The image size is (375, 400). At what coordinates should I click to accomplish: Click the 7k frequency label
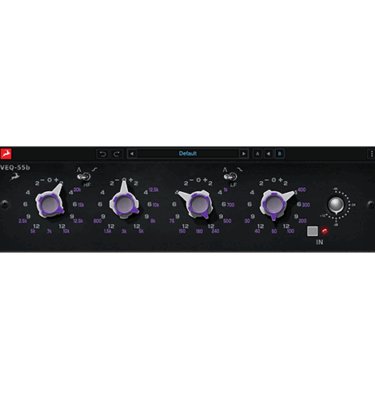[x=49, y=231]
